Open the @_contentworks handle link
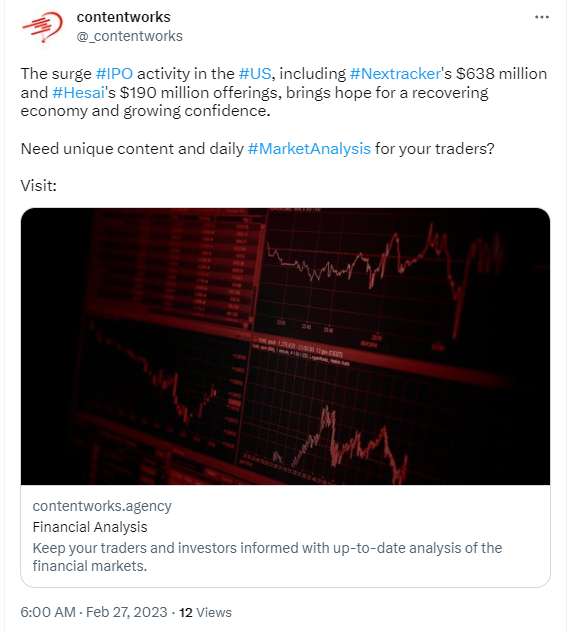This screenshot has height=632, width=580. click(129, 36)
